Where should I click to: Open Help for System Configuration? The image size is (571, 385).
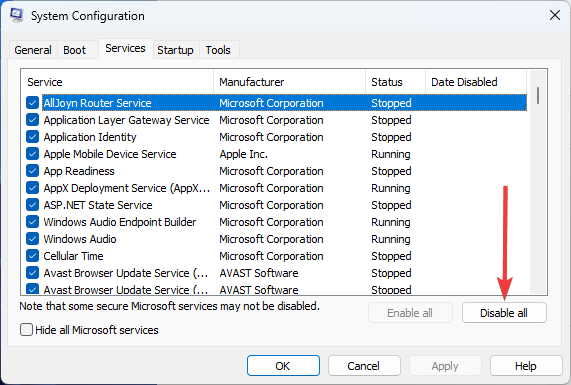[x=526, y=366]
